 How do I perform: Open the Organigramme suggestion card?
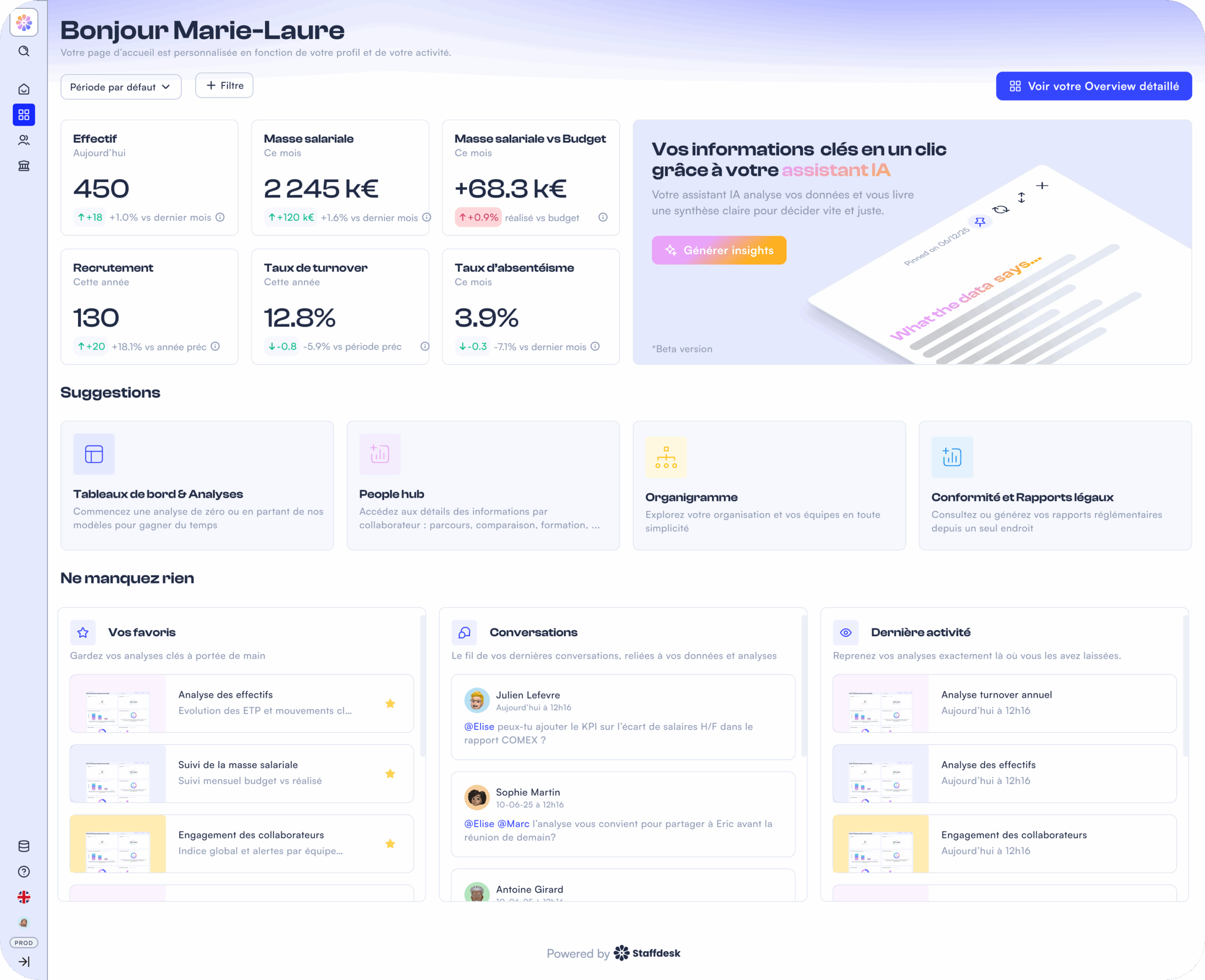pyautogui.click(x=769, y=486)
